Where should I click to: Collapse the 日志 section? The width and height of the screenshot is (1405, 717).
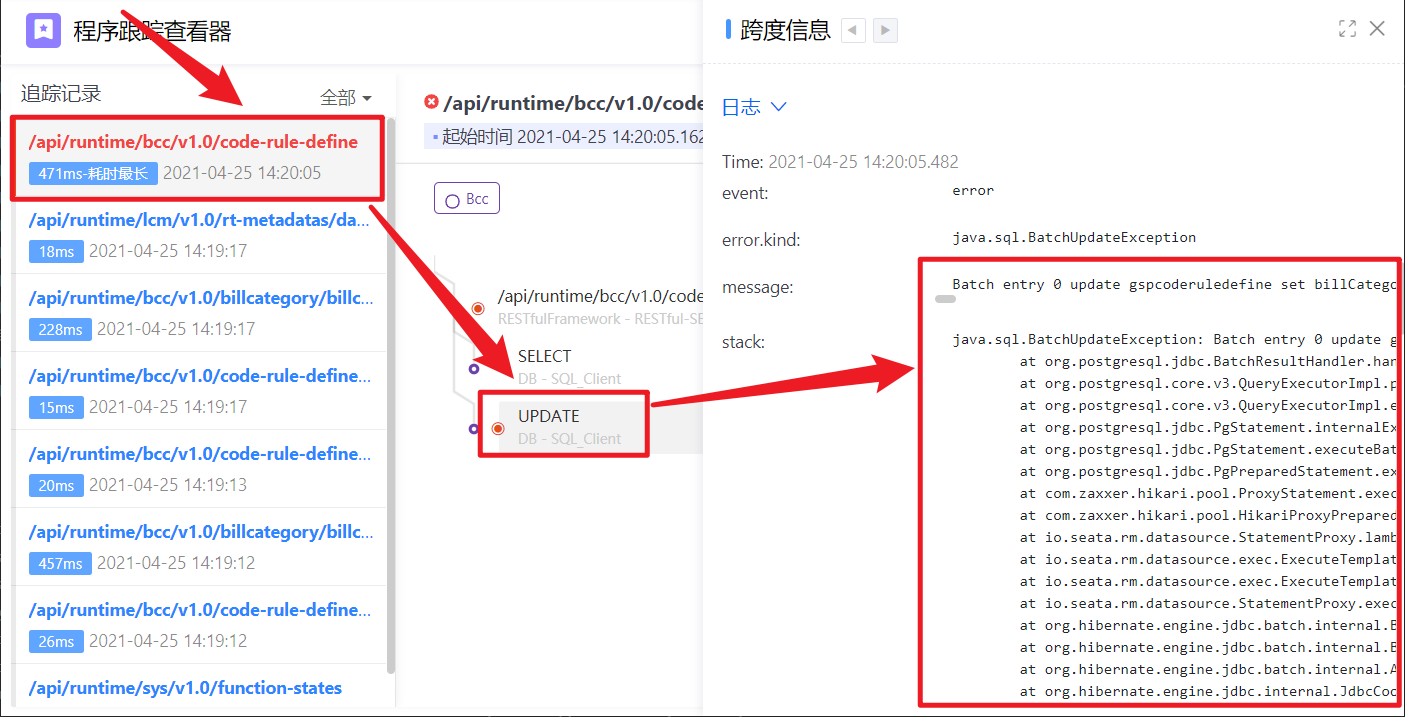pos(755,107)
